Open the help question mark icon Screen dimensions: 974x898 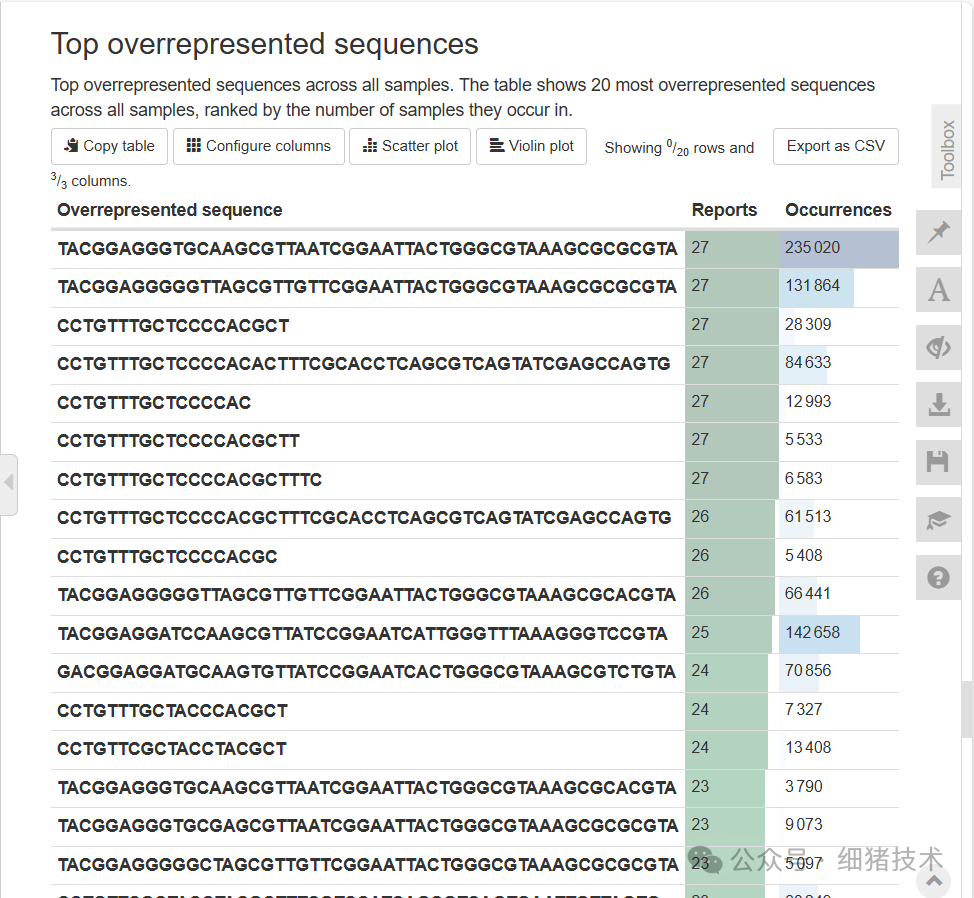pyautogui.click(x=938, y=577)
